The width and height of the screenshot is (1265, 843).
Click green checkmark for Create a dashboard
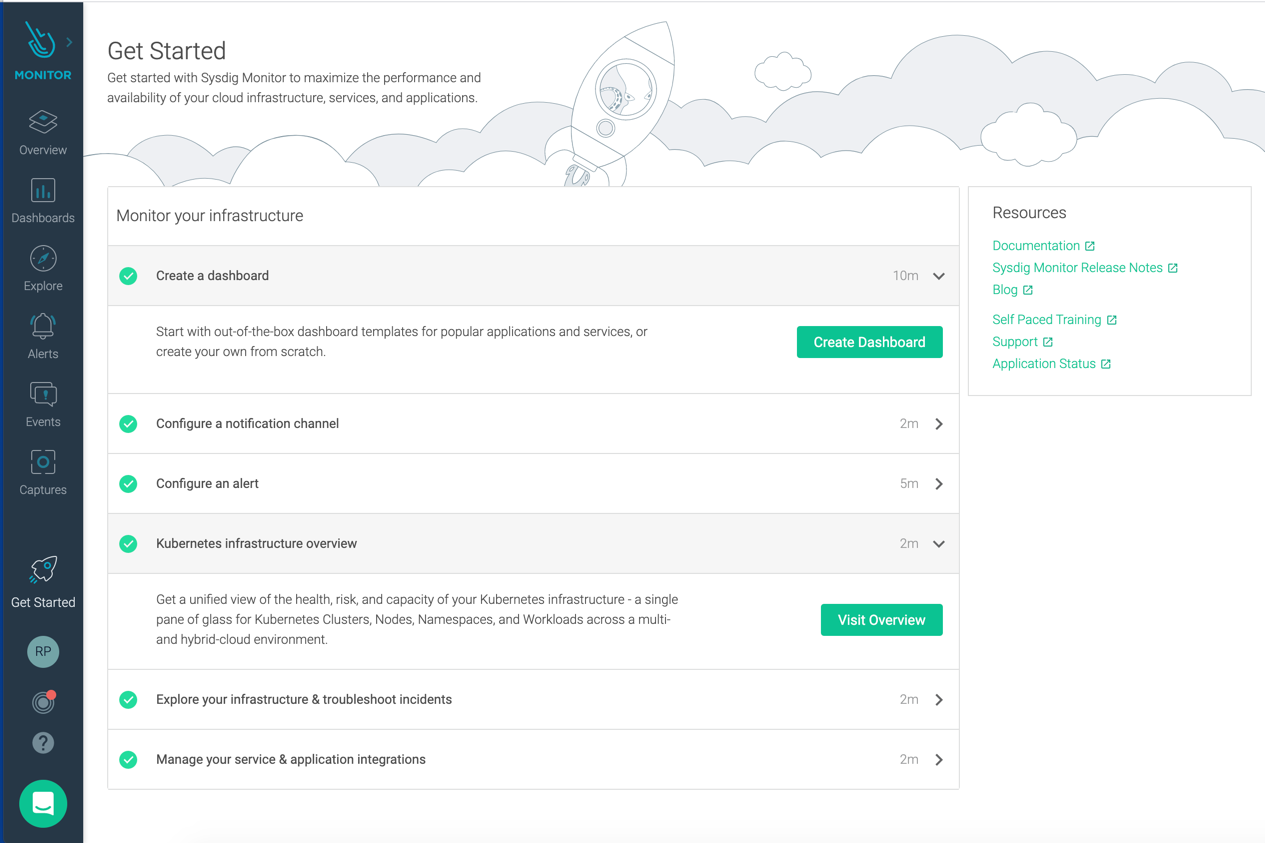point(129,276)
